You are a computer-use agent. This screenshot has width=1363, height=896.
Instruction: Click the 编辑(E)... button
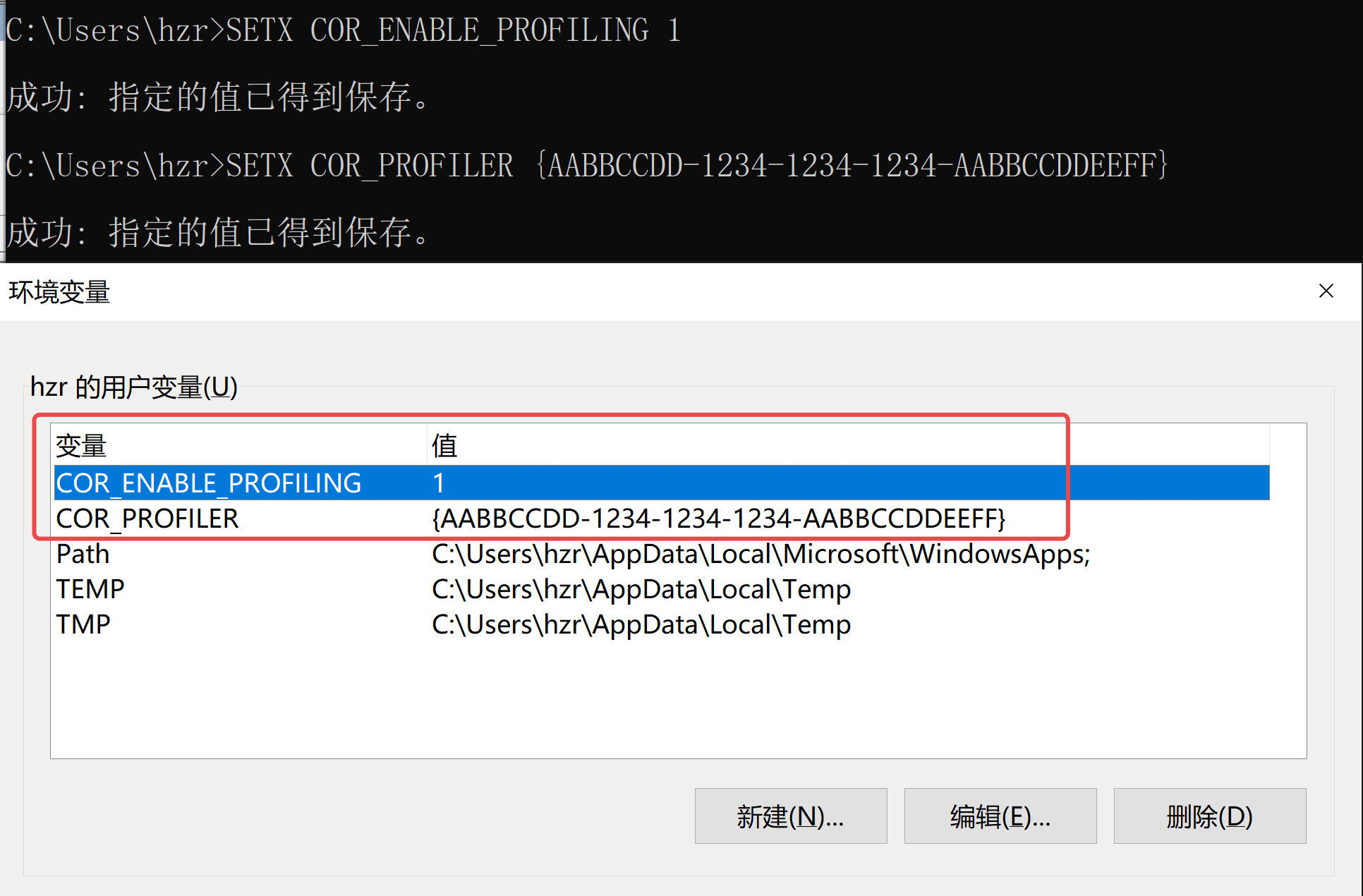(x=1000, y=816)
